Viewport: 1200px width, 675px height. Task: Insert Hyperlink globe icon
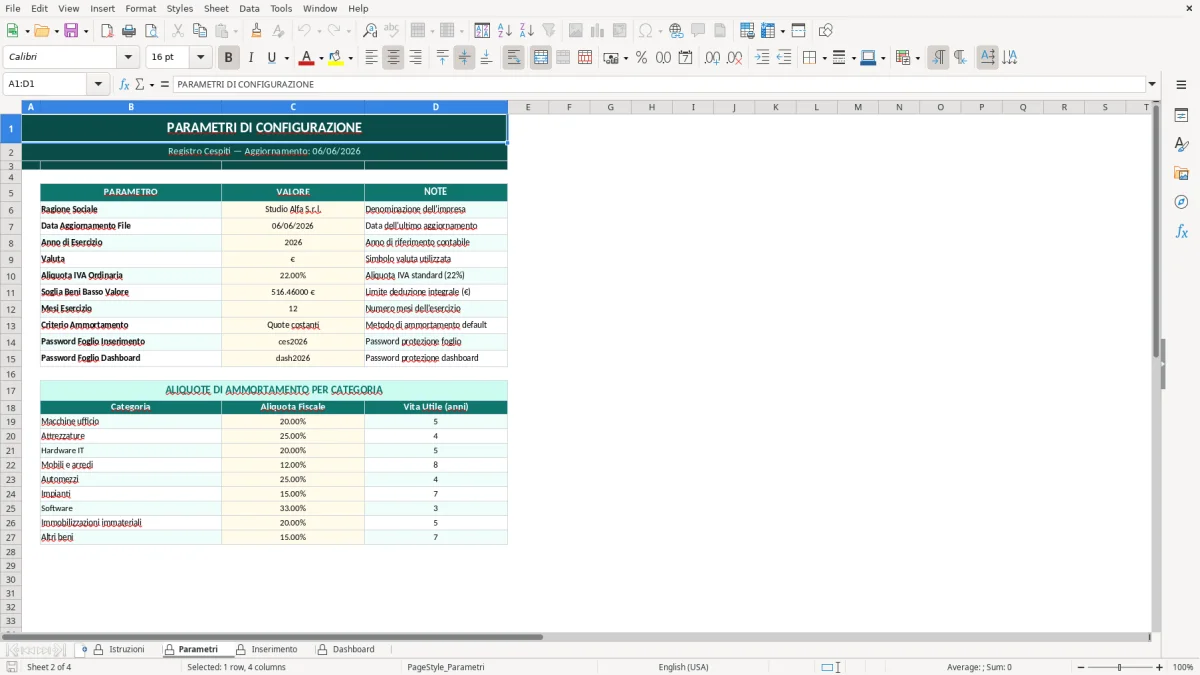tap(676, 31)
